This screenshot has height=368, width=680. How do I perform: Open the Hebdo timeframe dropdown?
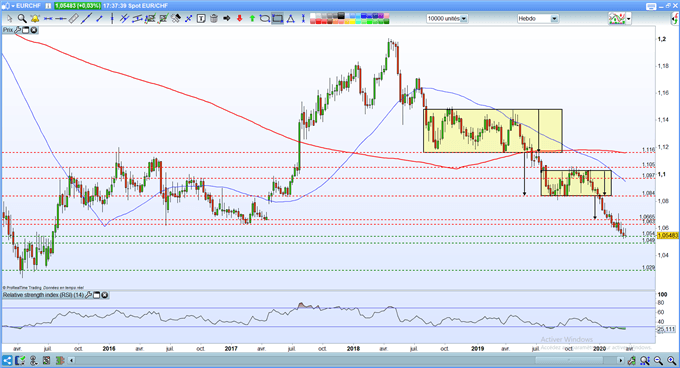coord(554,19)
